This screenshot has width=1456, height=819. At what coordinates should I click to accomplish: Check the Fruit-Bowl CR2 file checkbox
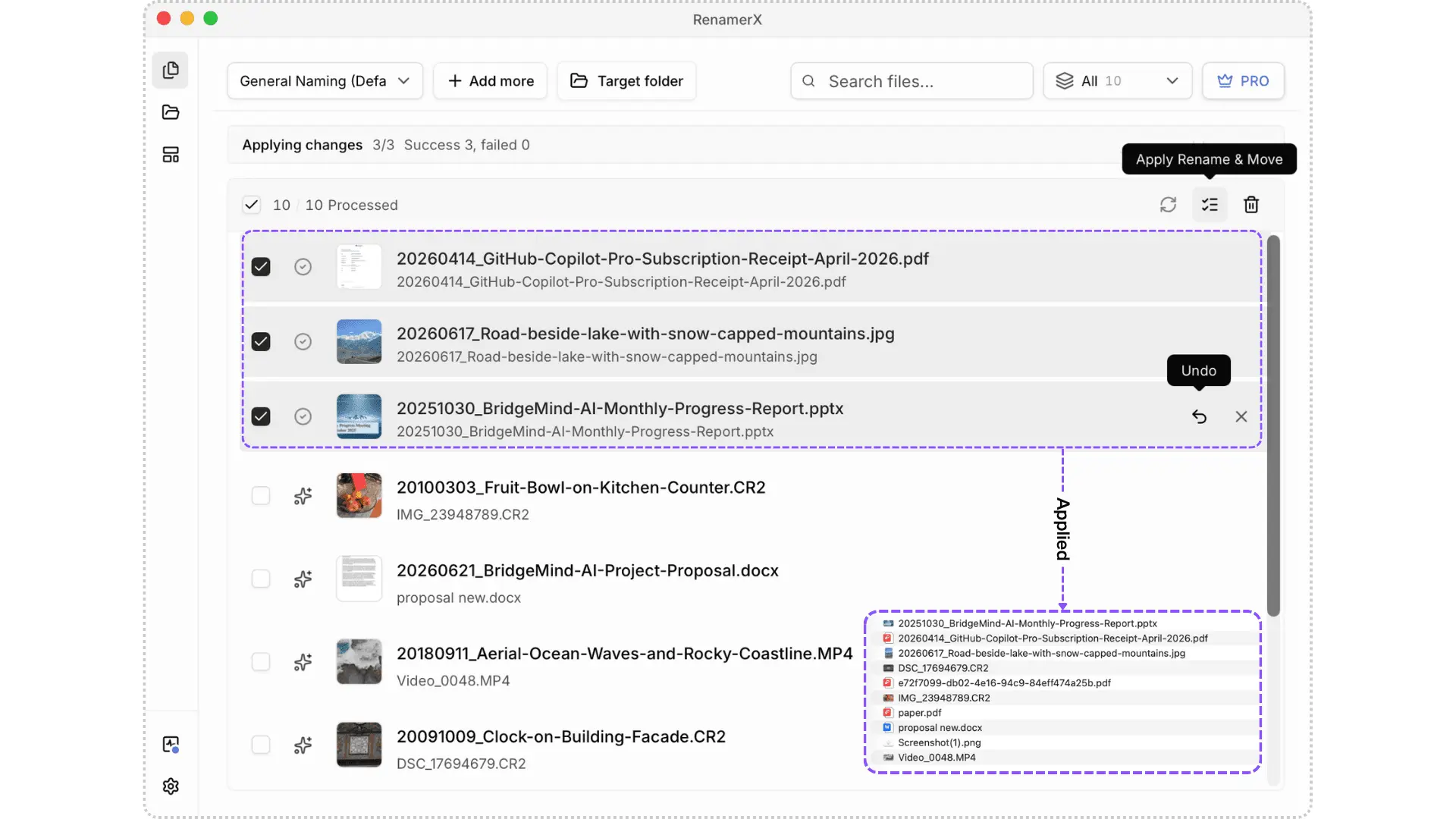point(261,496)
